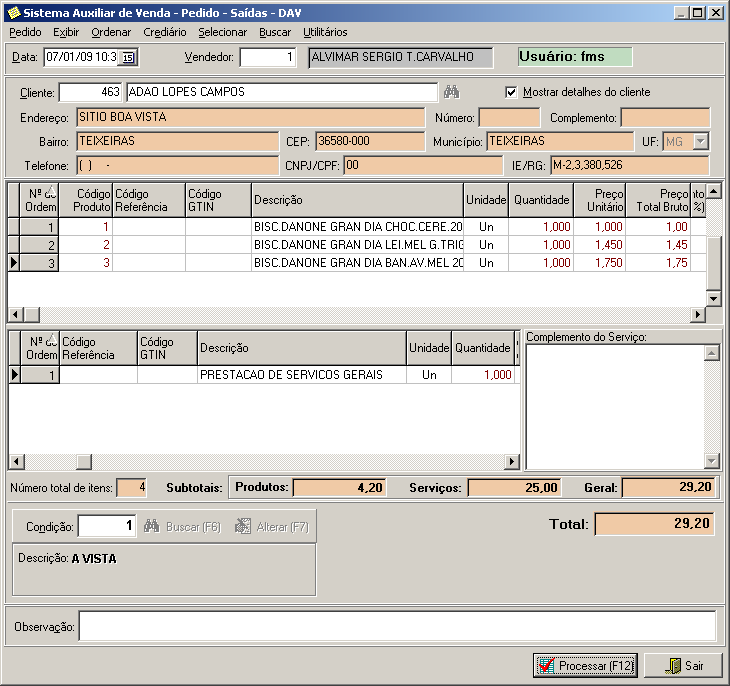
Task: Click the Telefone field
Action: 177,166
